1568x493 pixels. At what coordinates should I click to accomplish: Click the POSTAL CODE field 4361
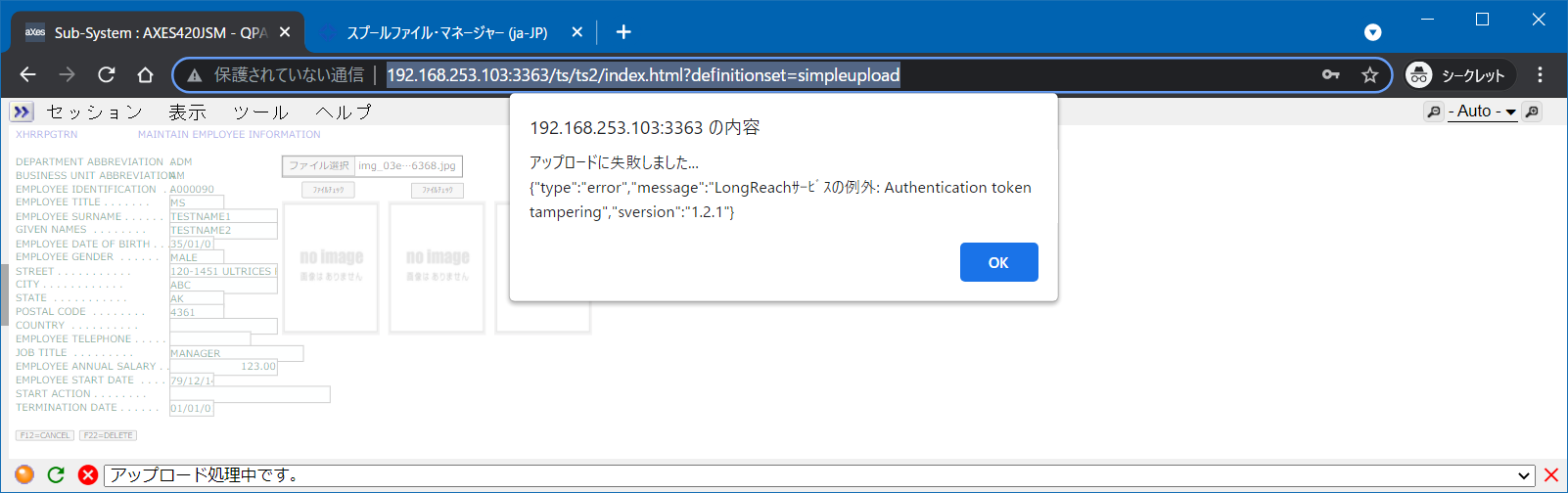(x=197, y=312)
